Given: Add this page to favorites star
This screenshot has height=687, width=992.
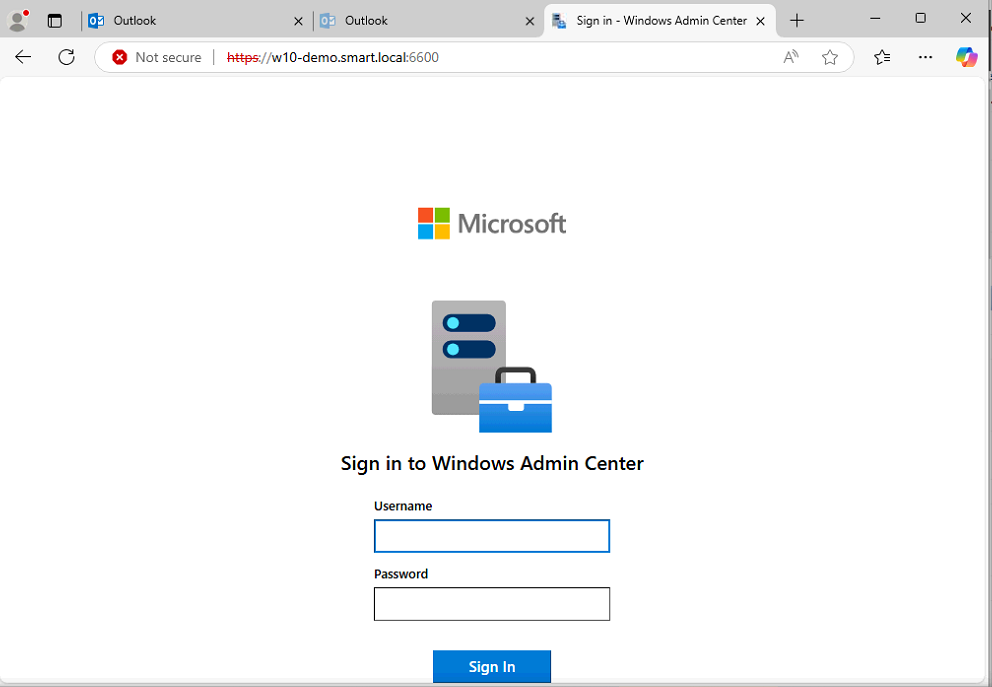Looking at the screenshot, I should 829,58.
